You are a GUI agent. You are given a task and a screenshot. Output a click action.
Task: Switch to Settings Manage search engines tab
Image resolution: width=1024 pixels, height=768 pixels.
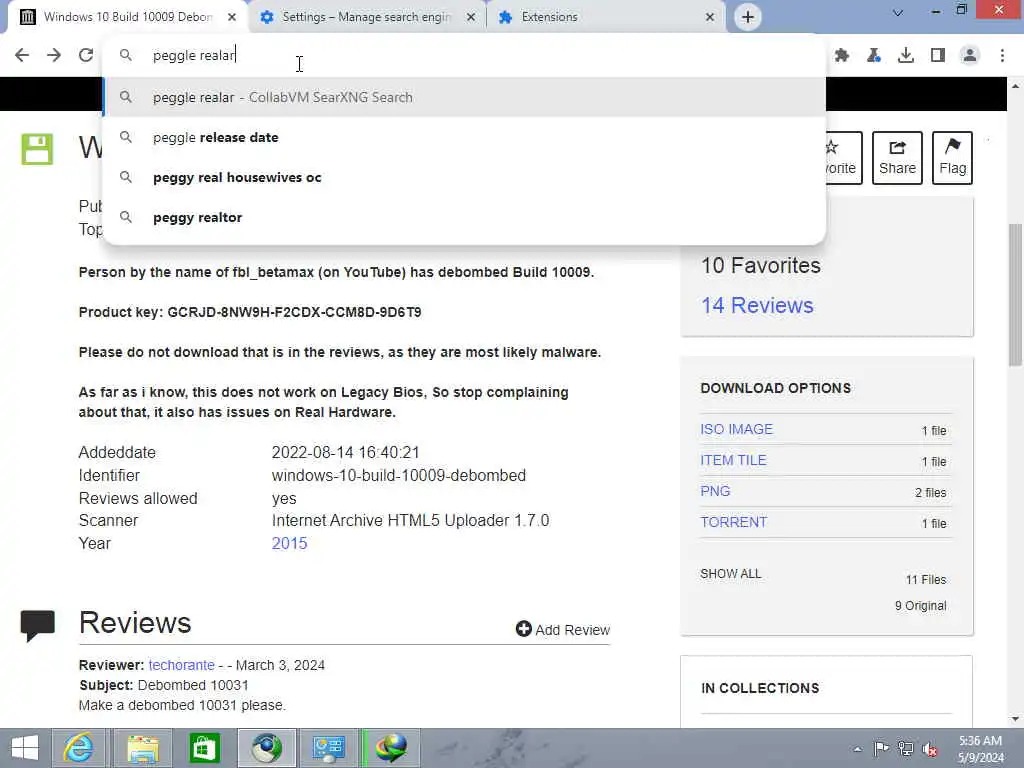click(367, 17)
